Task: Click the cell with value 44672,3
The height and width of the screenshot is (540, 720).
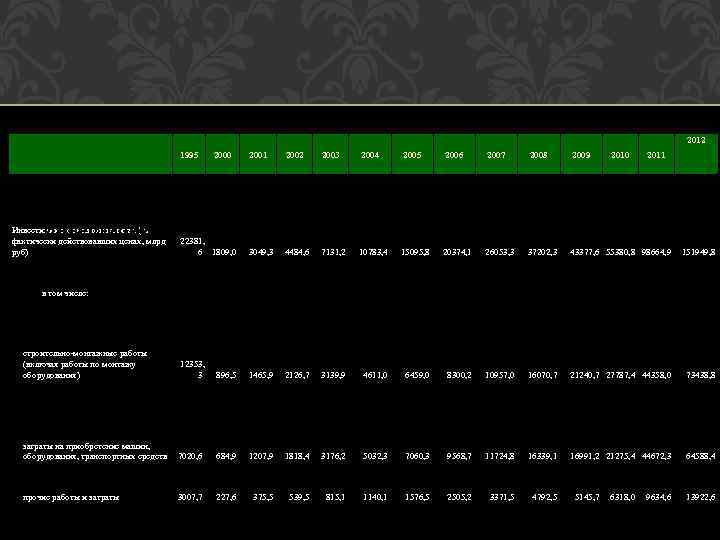Action: point(656,456)
